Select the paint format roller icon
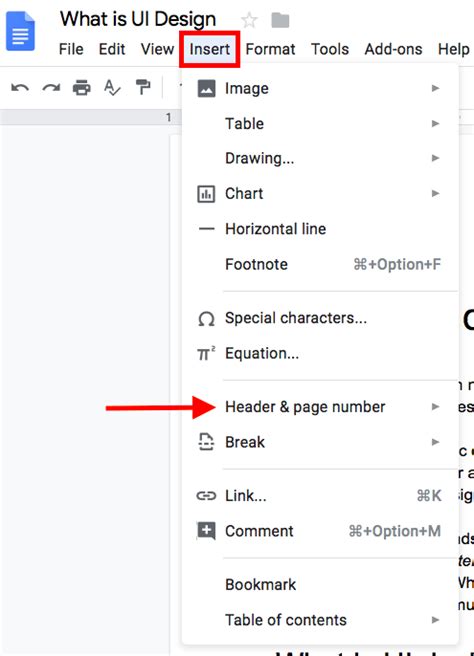474x656 pixels. 143,87
